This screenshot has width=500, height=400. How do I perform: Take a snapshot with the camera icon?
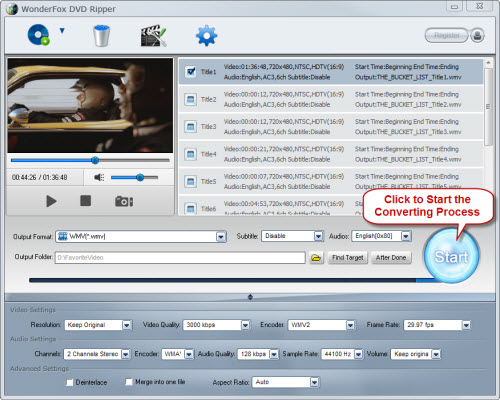[x=124, y=201]
